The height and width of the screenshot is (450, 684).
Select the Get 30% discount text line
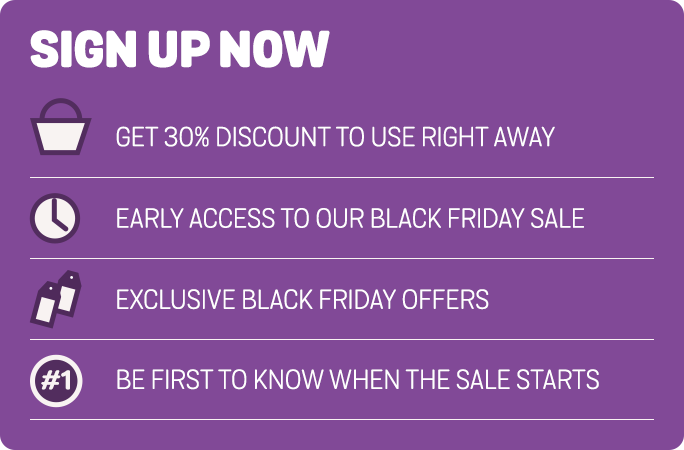(x=335, y=137)
